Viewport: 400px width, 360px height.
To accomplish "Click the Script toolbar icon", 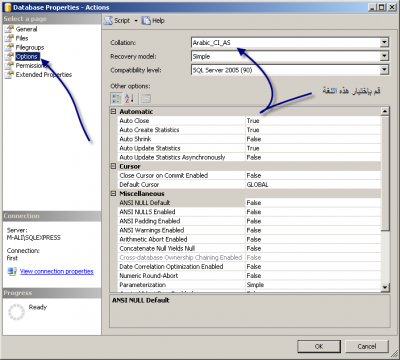I will [x=108, y=21].
